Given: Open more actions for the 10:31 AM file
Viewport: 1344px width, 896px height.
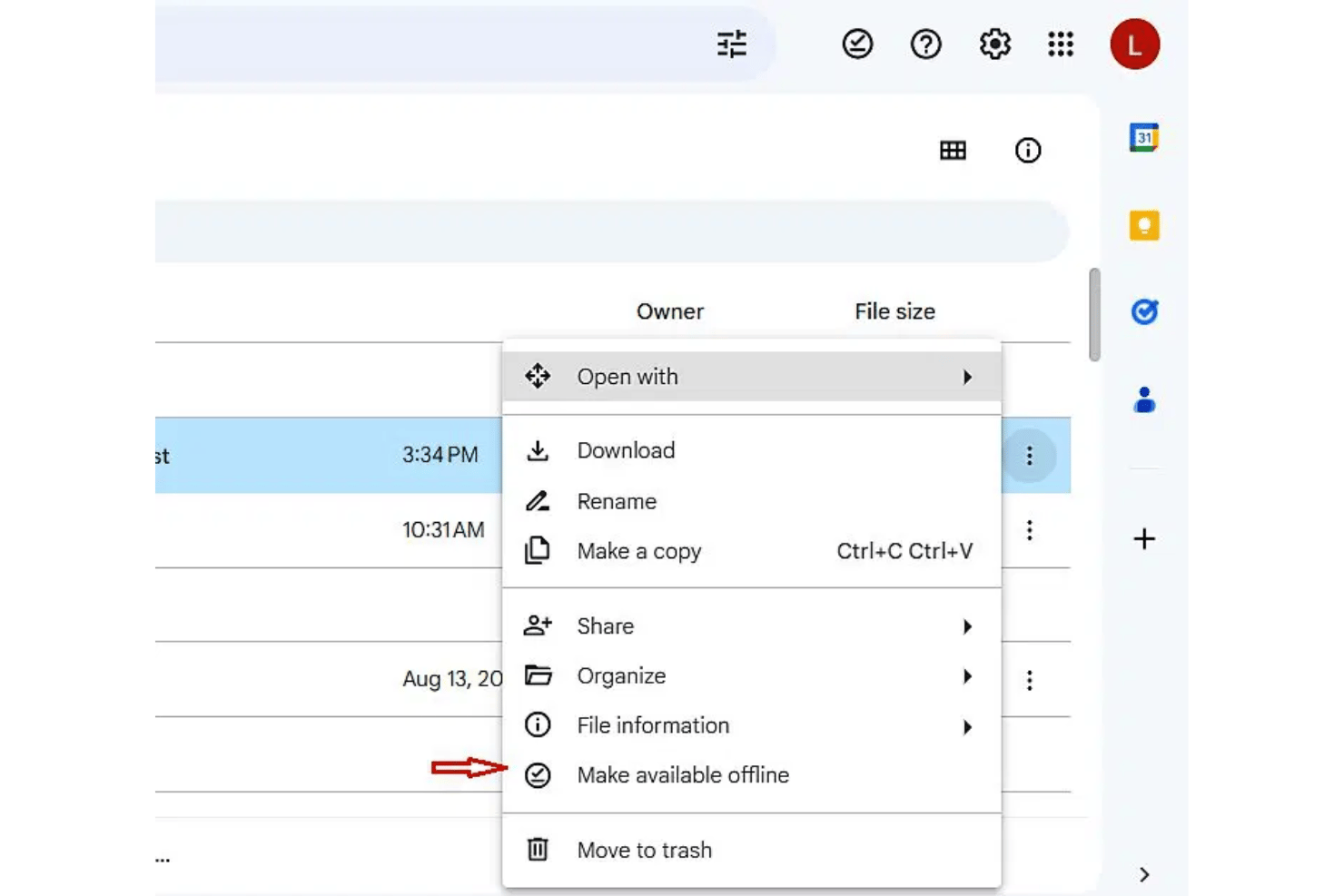Looking at the screenshot, I should coord(1029,530).
